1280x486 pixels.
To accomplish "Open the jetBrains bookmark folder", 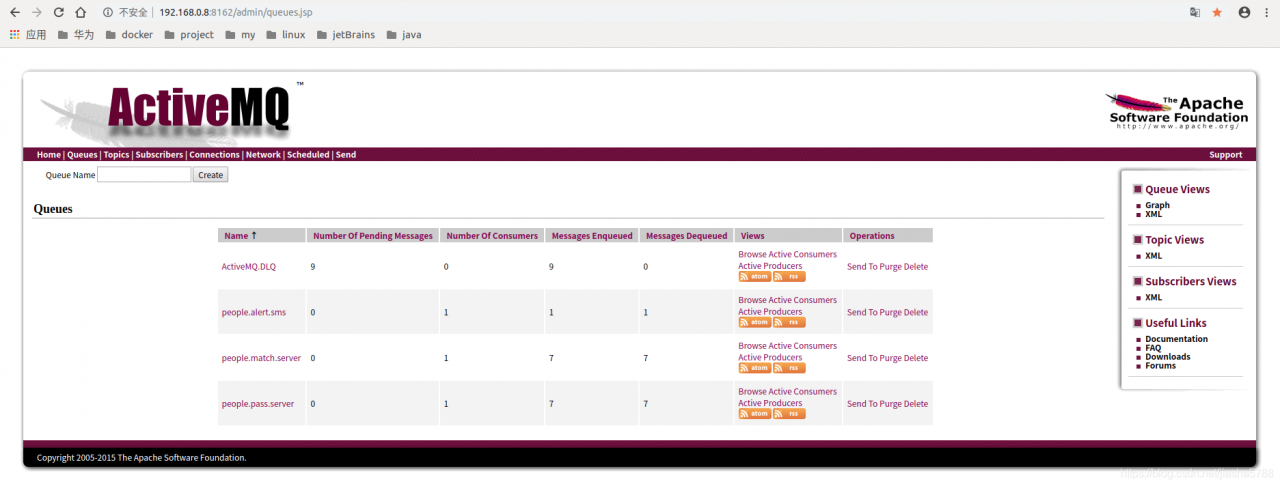I will 345,34.
